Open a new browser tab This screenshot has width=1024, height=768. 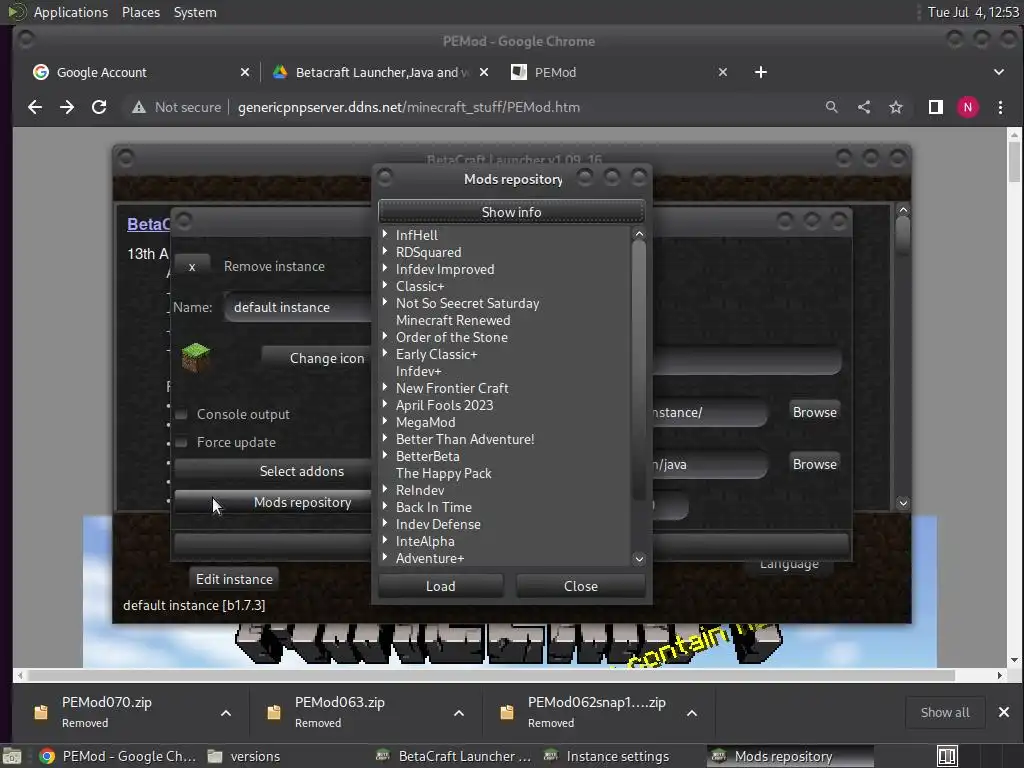tap(760, 72)
